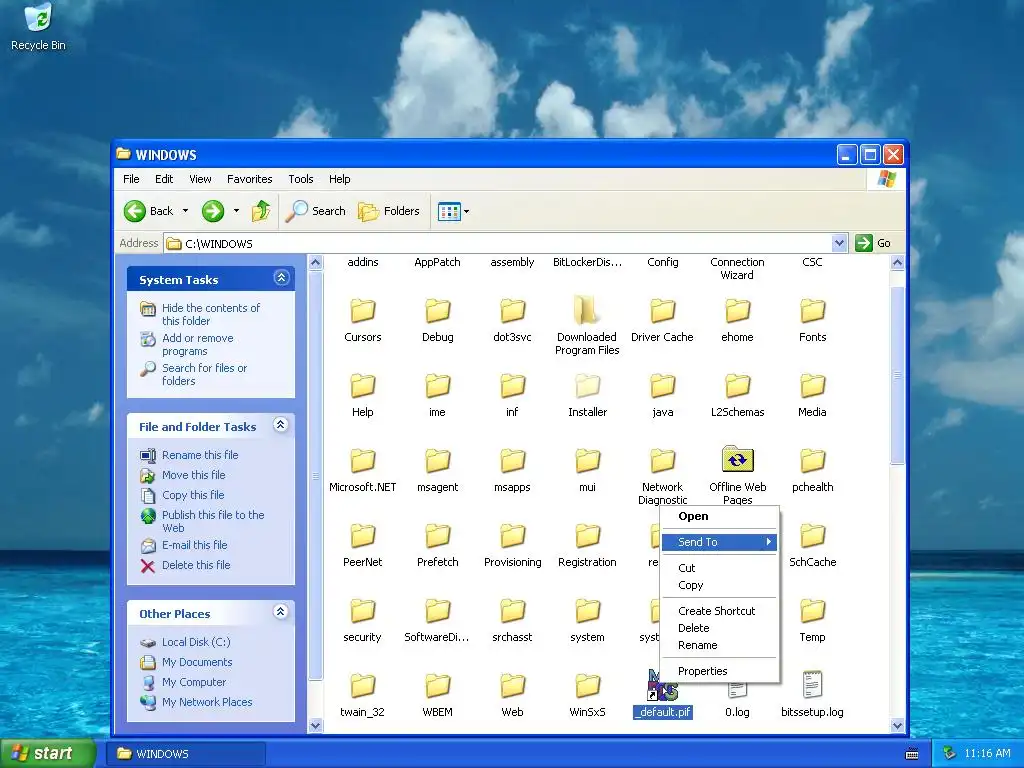This screenshot has width=1024, height=768.
Task: Select the Debug folder icon
Action: (438, 312)
